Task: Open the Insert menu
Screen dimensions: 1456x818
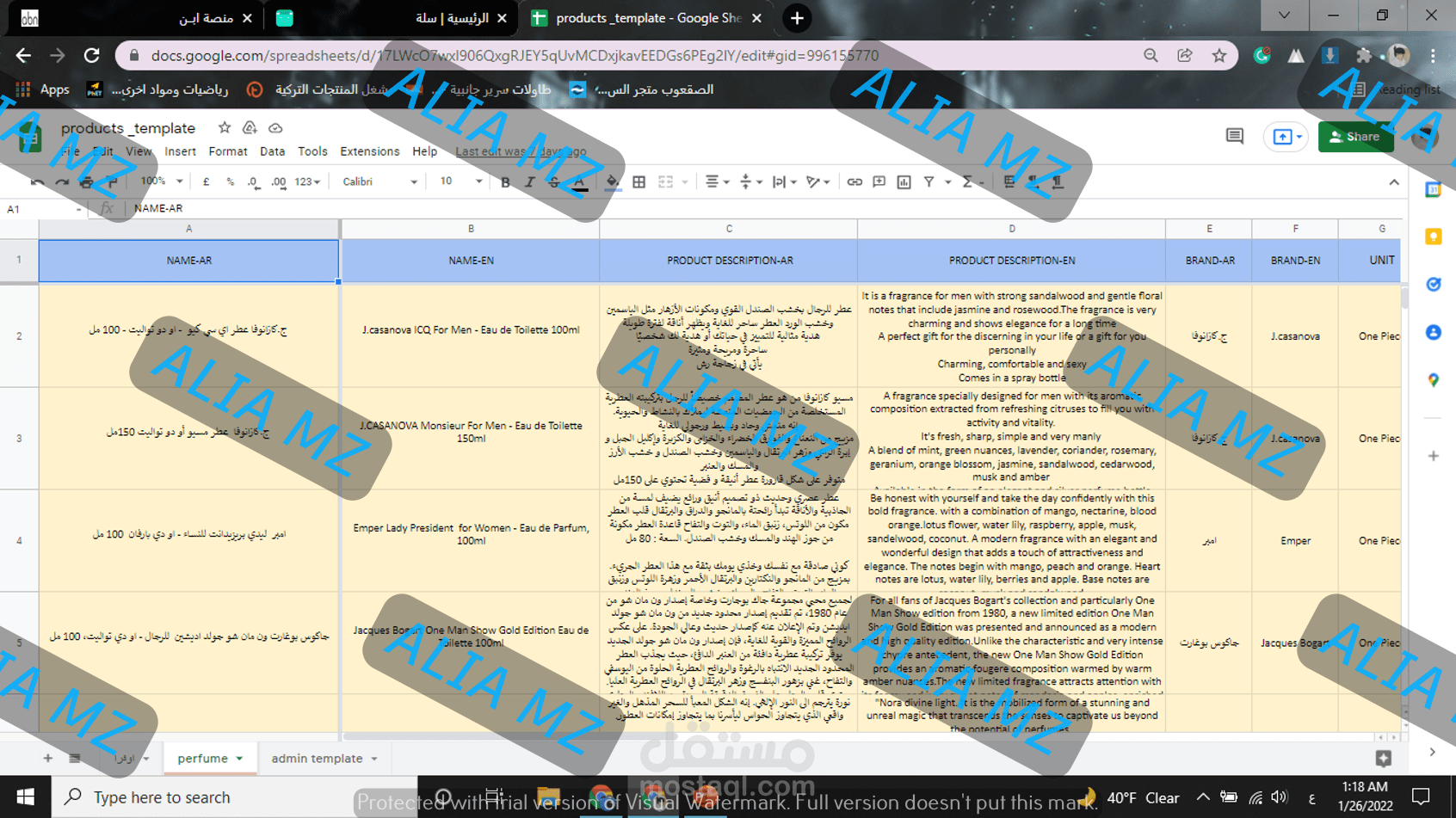Action: pyautogui.click(x=180, y=151)
